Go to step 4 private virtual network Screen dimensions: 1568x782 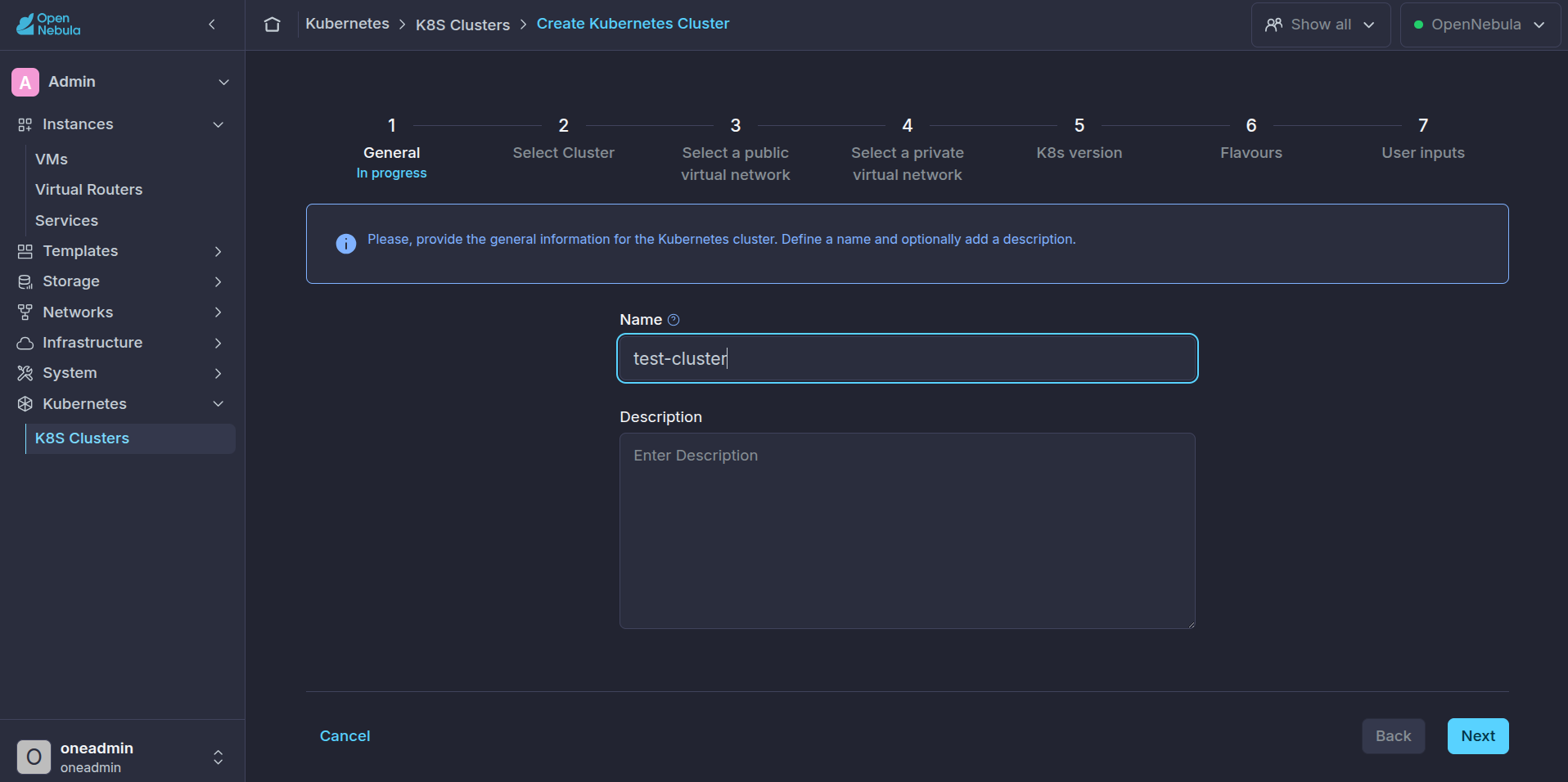click(907, 149)
